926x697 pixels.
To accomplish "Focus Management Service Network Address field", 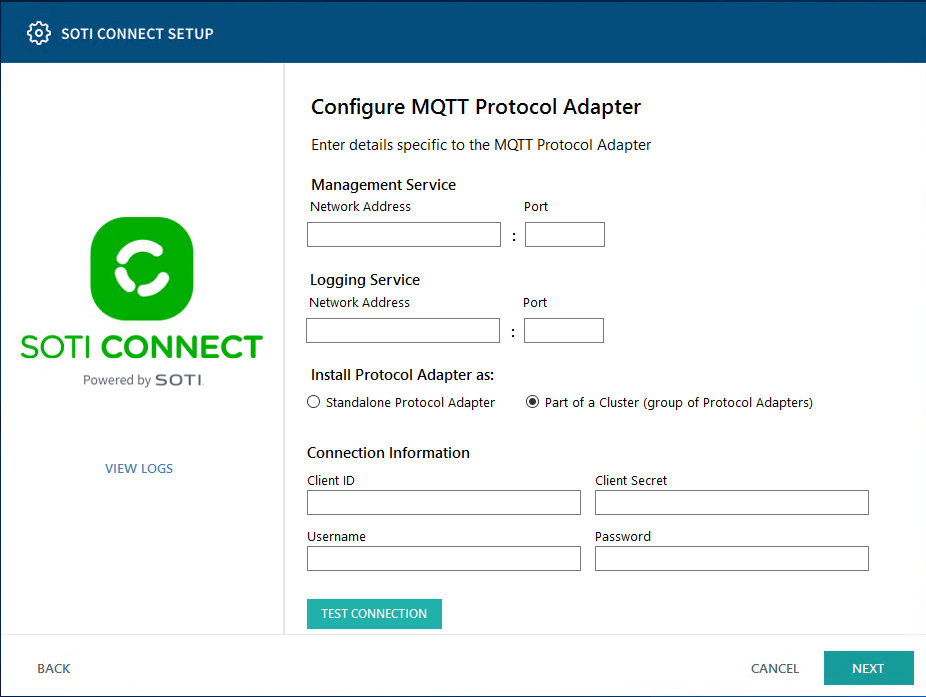I will (x=404, y=234).
